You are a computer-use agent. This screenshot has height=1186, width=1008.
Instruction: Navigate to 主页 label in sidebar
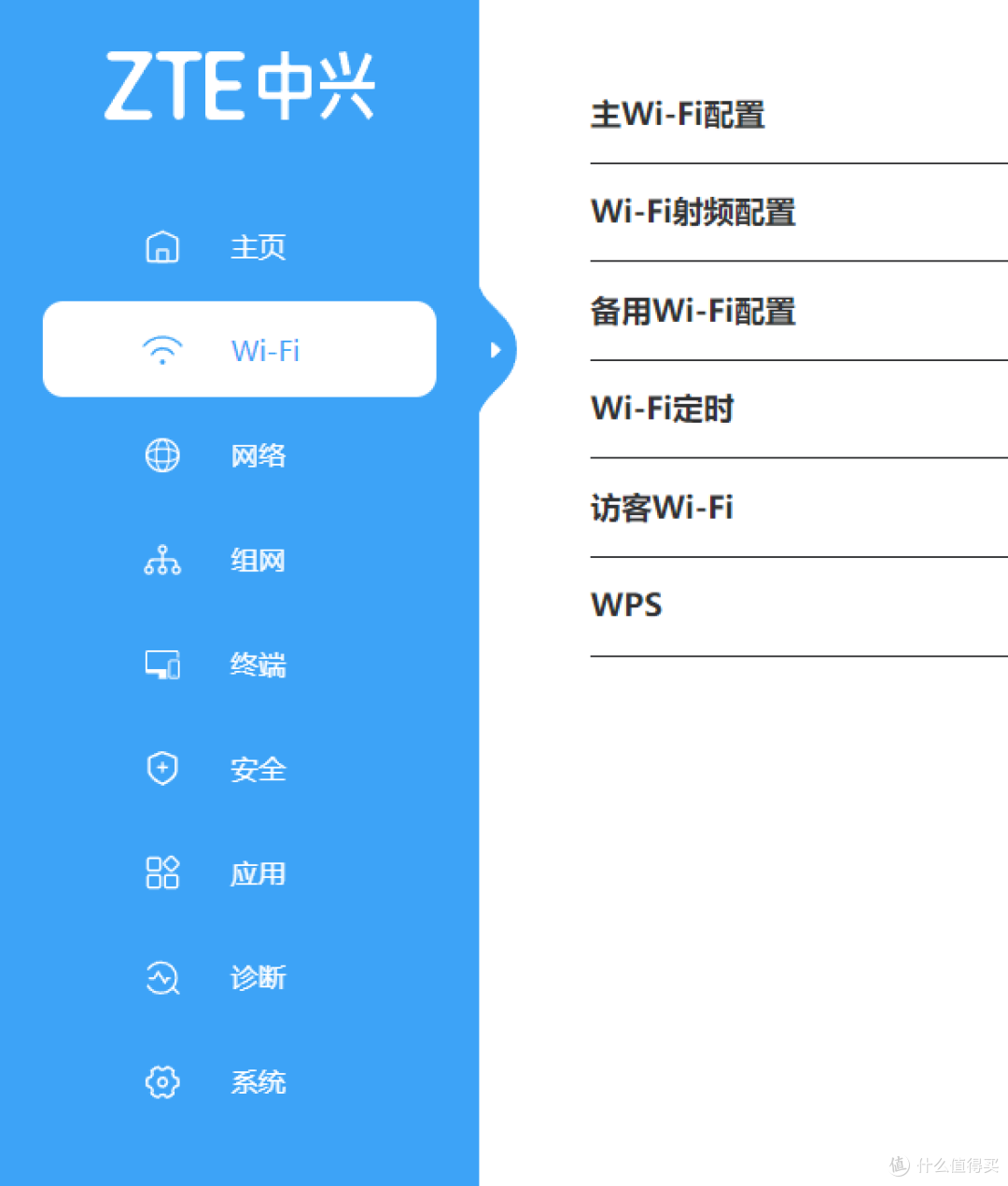[258, 247]
